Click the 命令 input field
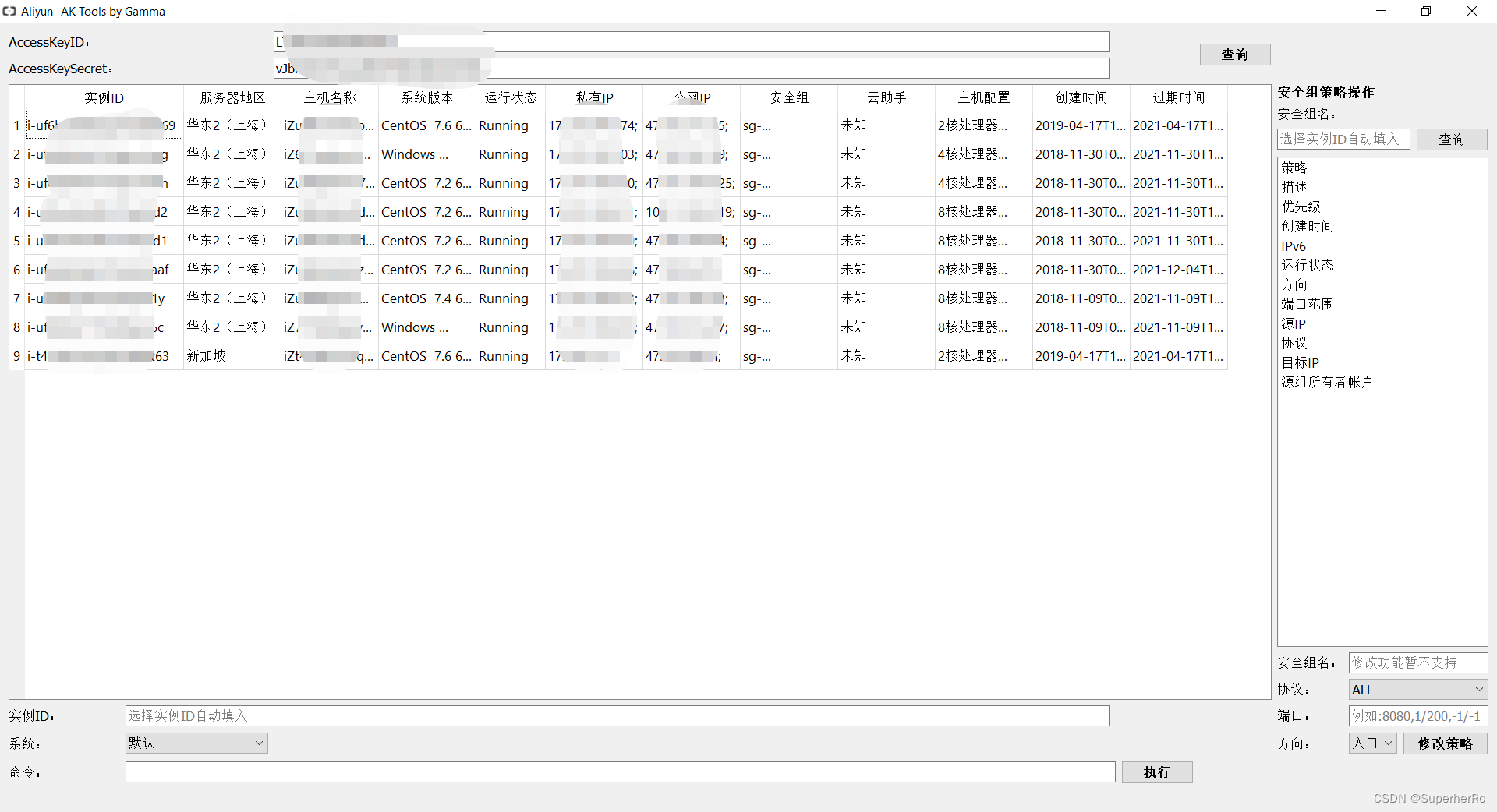Image resolution: width=1497 pixels, height=812 pixels. pos(620,771)
